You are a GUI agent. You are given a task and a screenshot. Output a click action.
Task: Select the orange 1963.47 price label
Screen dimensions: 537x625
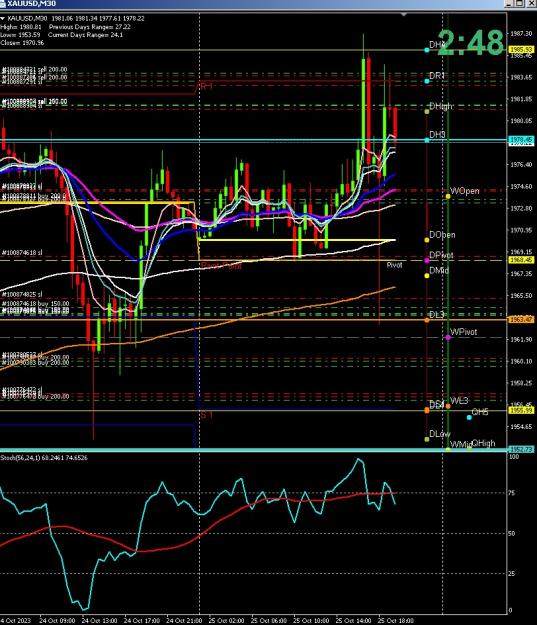(521, 320)
